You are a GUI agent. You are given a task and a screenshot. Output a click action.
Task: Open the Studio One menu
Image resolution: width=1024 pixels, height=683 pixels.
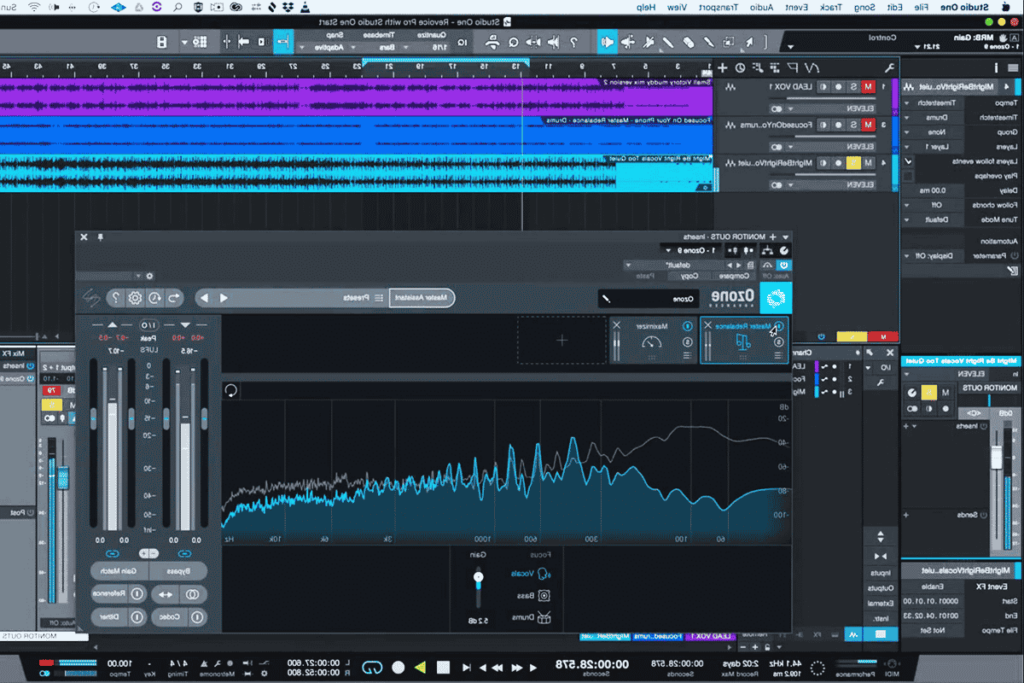coord(964,7)
